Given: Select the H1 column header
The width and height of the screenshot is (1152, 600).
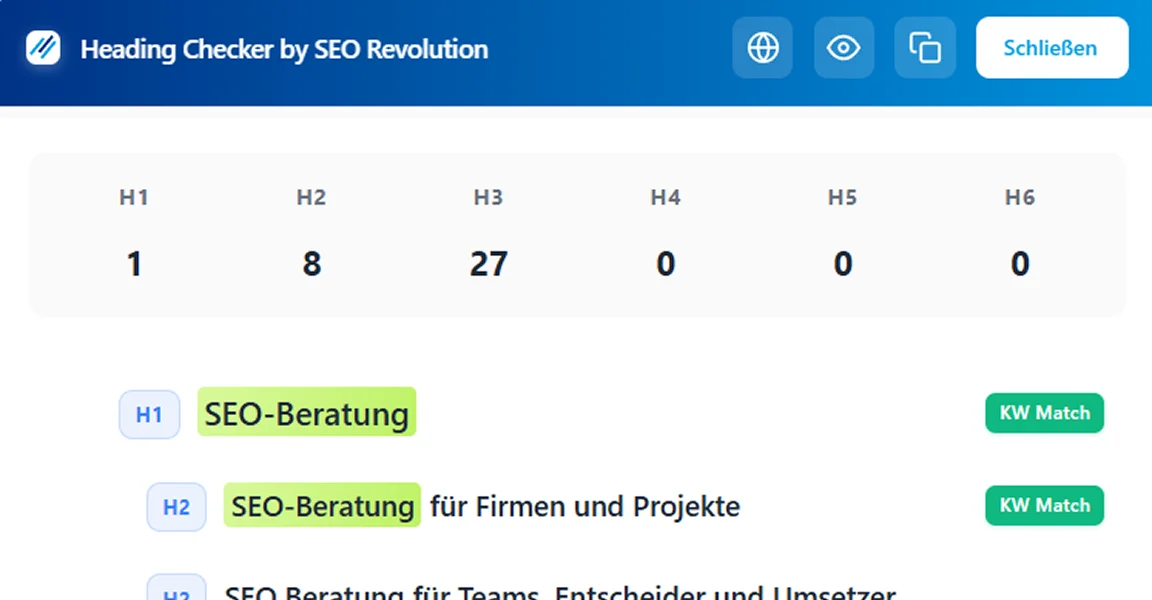Looking at the screenshot, I should click(x=134, y=197).
